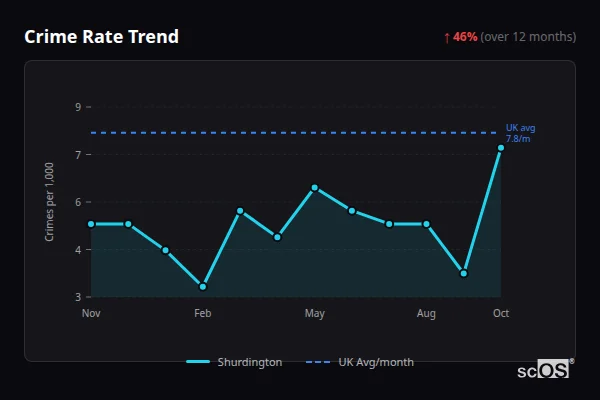Screen dimensions: 600x400
Task: Click the April data point before May
Action: 277,237
